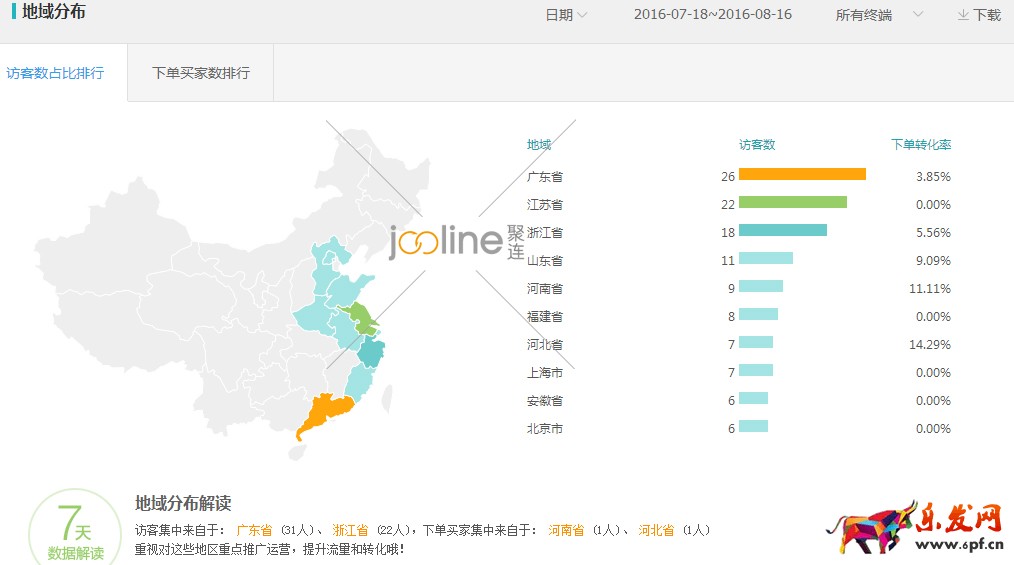Click the orange 广东省 visitor bar
Screen dimensions: 1014x565
tap(802, 175)
